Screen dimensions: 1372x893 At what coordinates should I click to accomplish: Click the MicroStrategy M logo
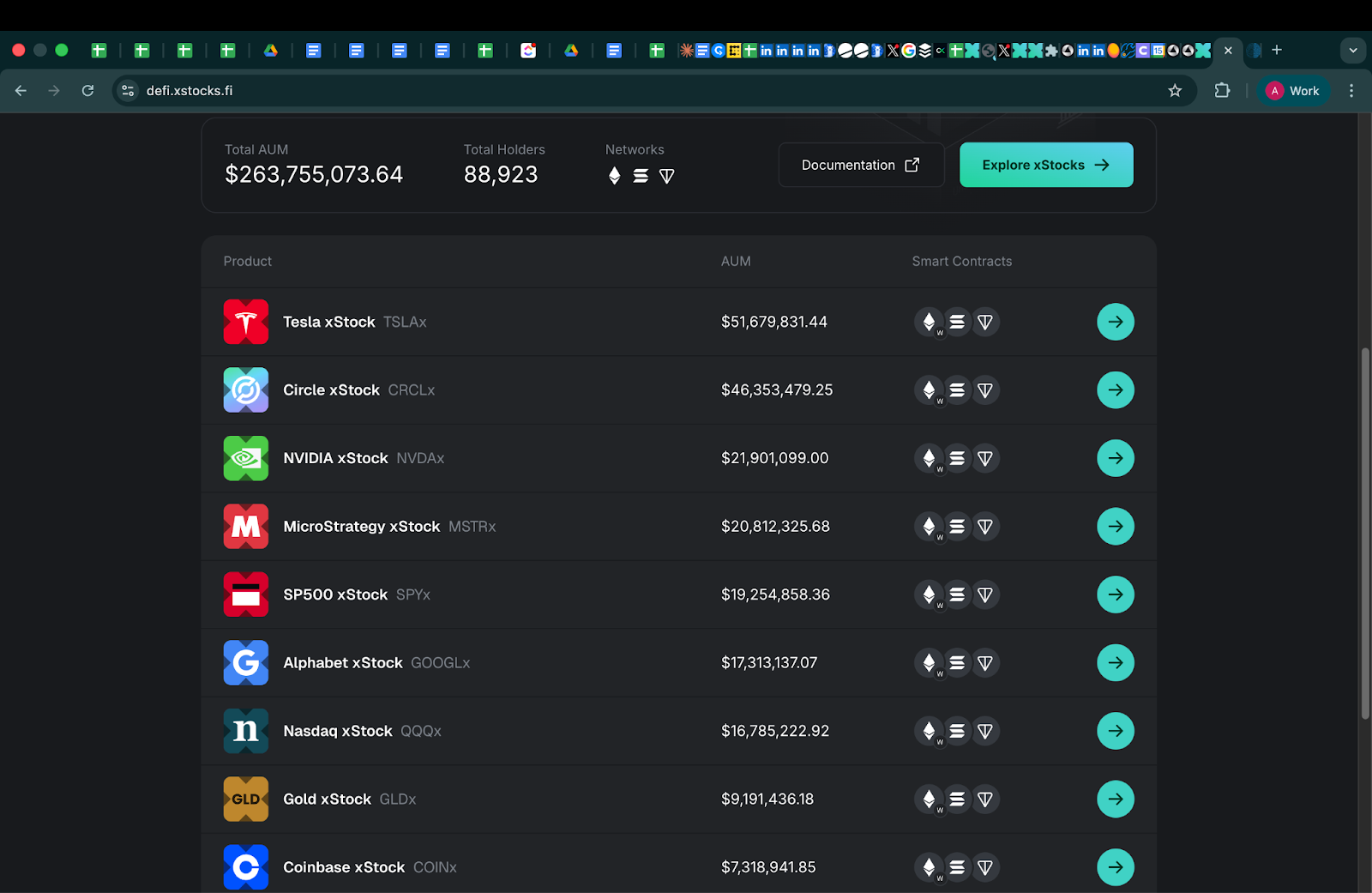tap(246, 526)
